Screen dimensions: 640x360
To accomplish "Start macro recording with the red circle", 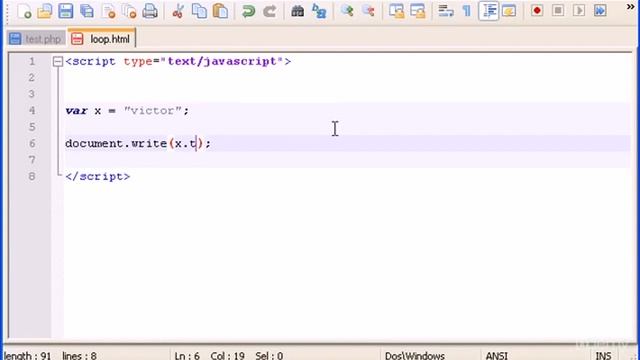I will point(537,11).
